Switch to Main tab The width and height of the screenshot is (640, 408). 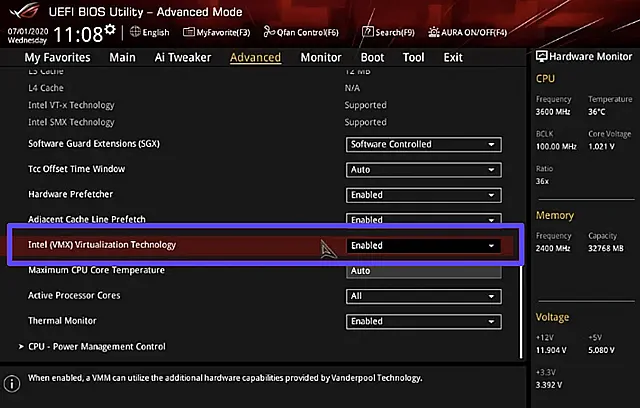tap(122, 58)
